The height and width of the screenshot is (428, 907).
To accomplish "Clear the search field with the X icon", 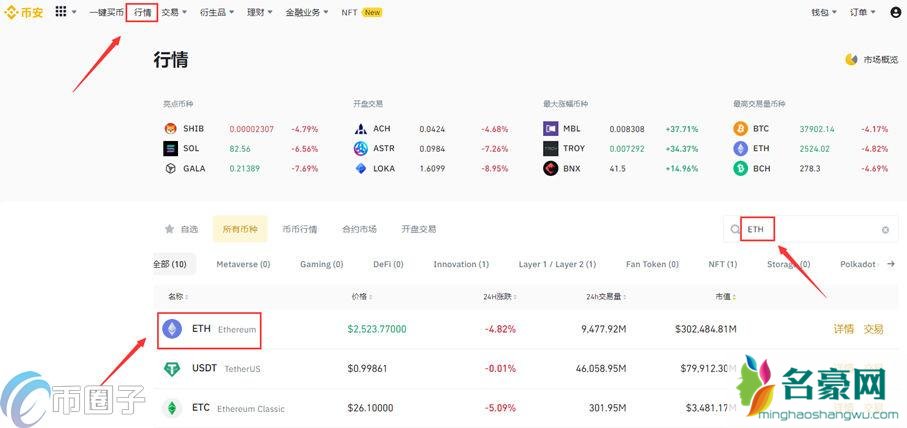I will coord(885,230).
